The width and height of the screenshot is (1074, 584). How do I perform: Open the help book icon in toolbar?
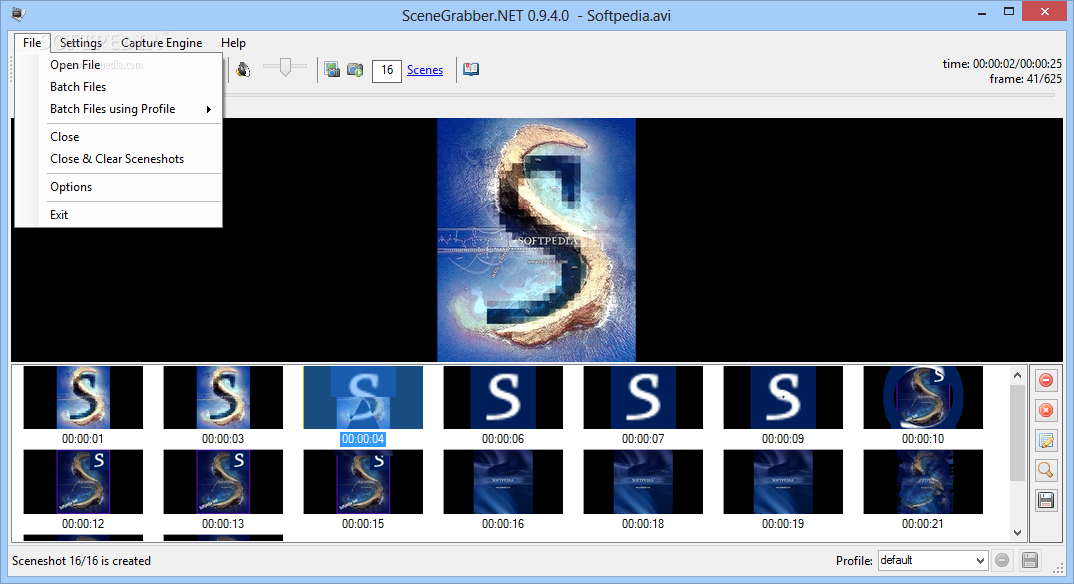pyautogui.click(x=471, y=69)
